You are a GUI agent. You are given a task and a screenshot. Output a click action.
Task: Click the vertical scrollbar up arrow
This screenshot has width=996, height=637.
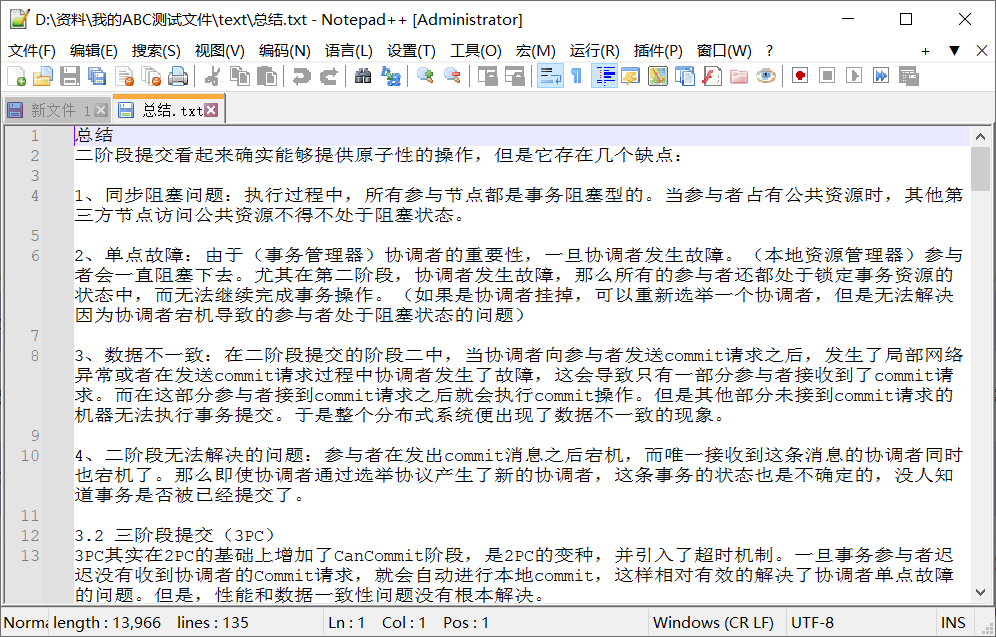tap(979, 137)
